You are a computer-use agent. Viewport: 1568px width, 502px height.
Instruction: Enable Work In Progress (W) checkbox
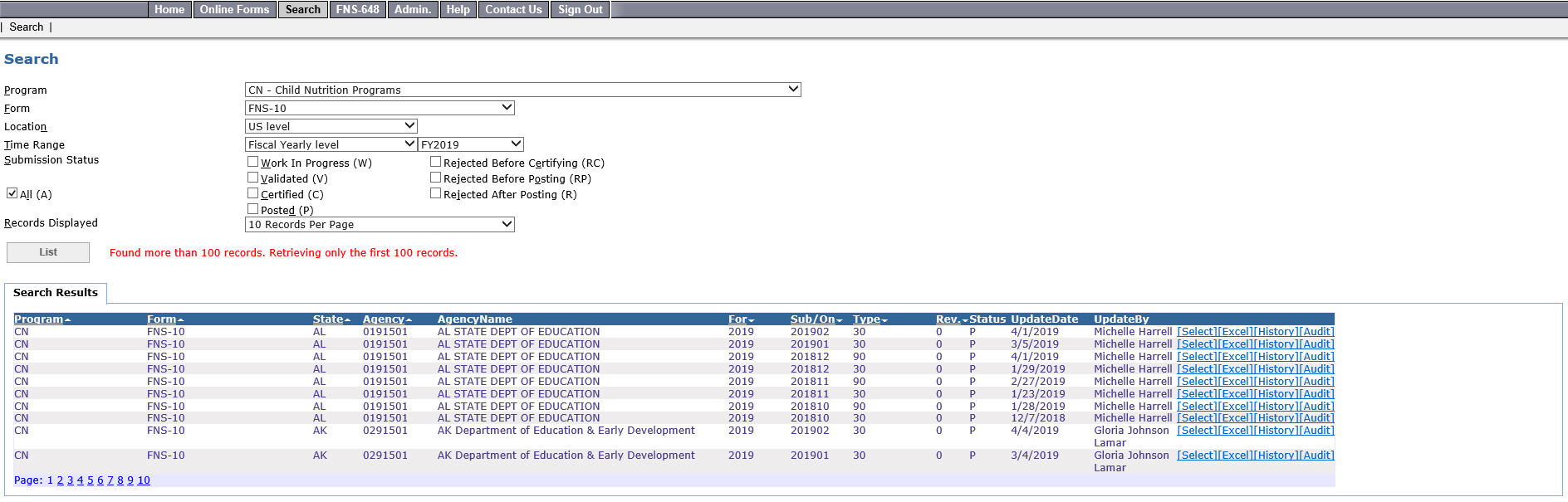click(x=253, y=163)
